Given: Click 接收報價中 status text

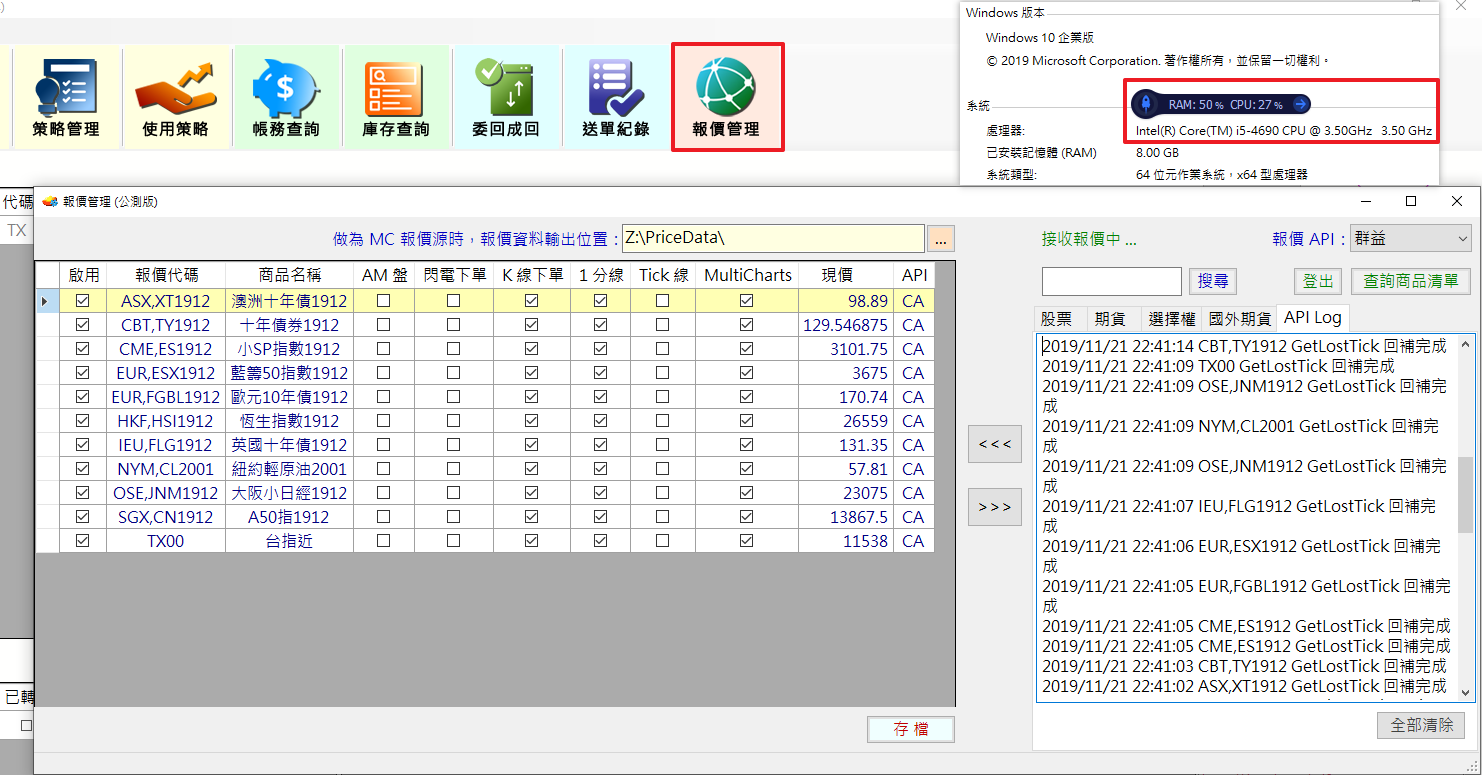Looking at the screenshot, I should point(1089,239).
